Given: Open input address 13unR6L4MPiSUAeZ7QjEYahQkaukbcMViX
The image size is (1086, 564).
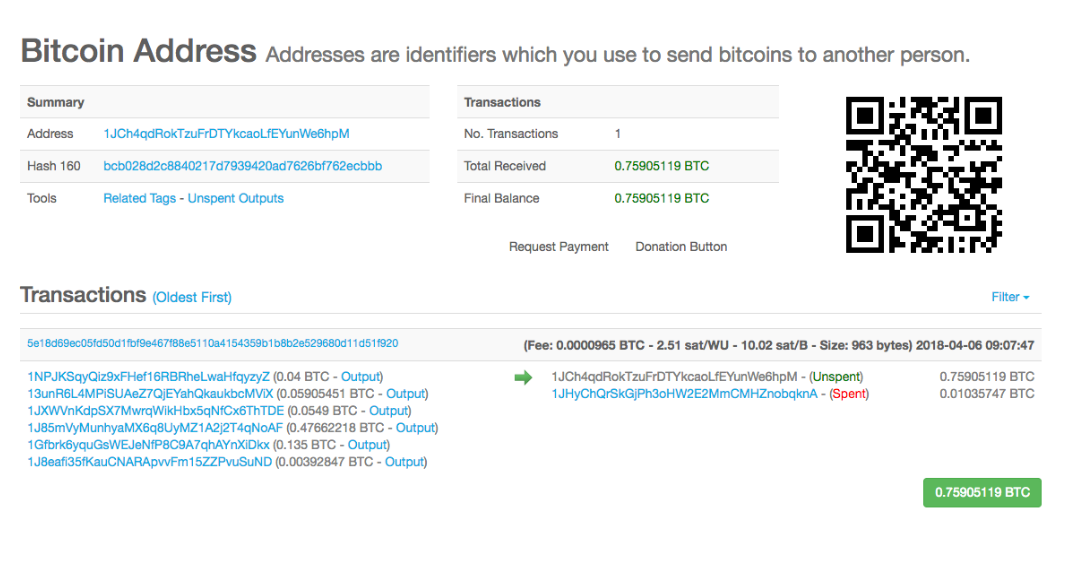Looking at the screenshot, I should [x=150, y=394].
